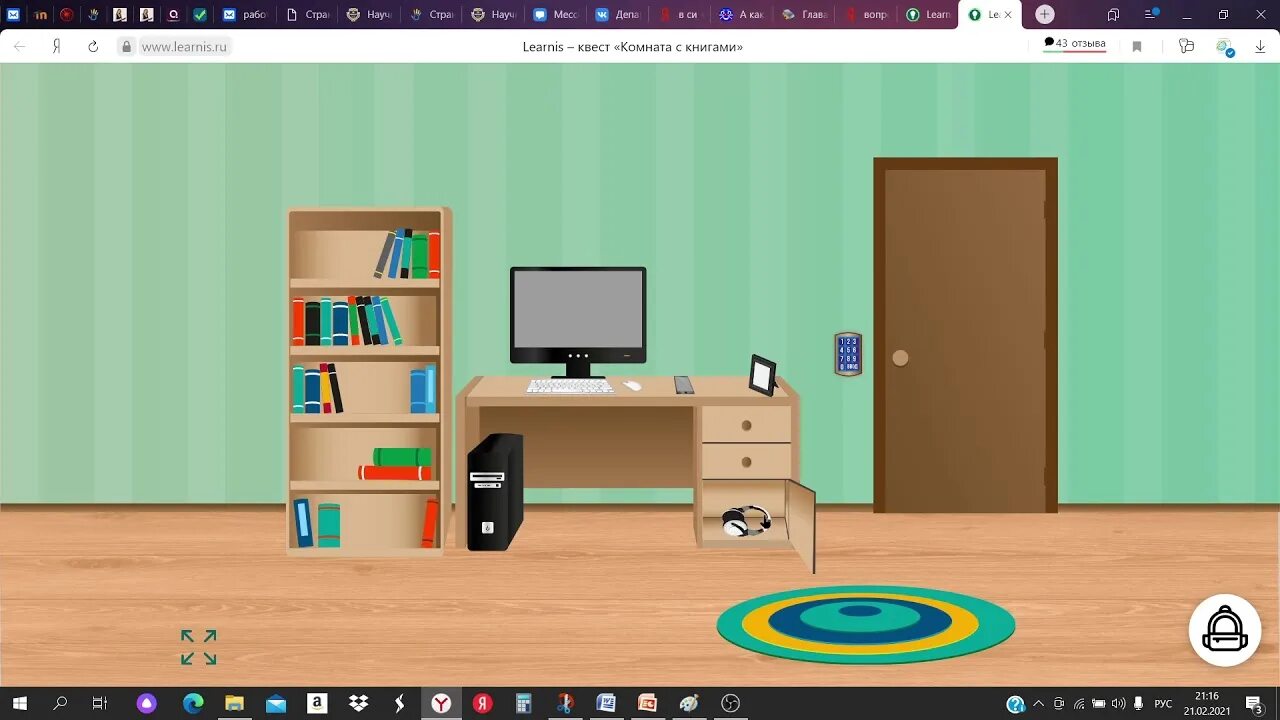Open the РУС language switcher
This screenshot has height=720, width=1280.
(1163, 704)
